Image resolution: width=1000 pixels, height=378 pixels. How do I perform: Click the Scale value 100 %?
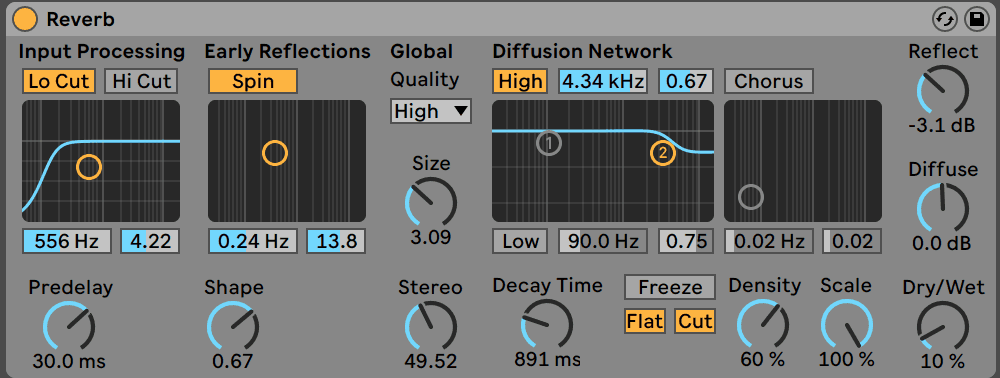click(x=846, y=360)
